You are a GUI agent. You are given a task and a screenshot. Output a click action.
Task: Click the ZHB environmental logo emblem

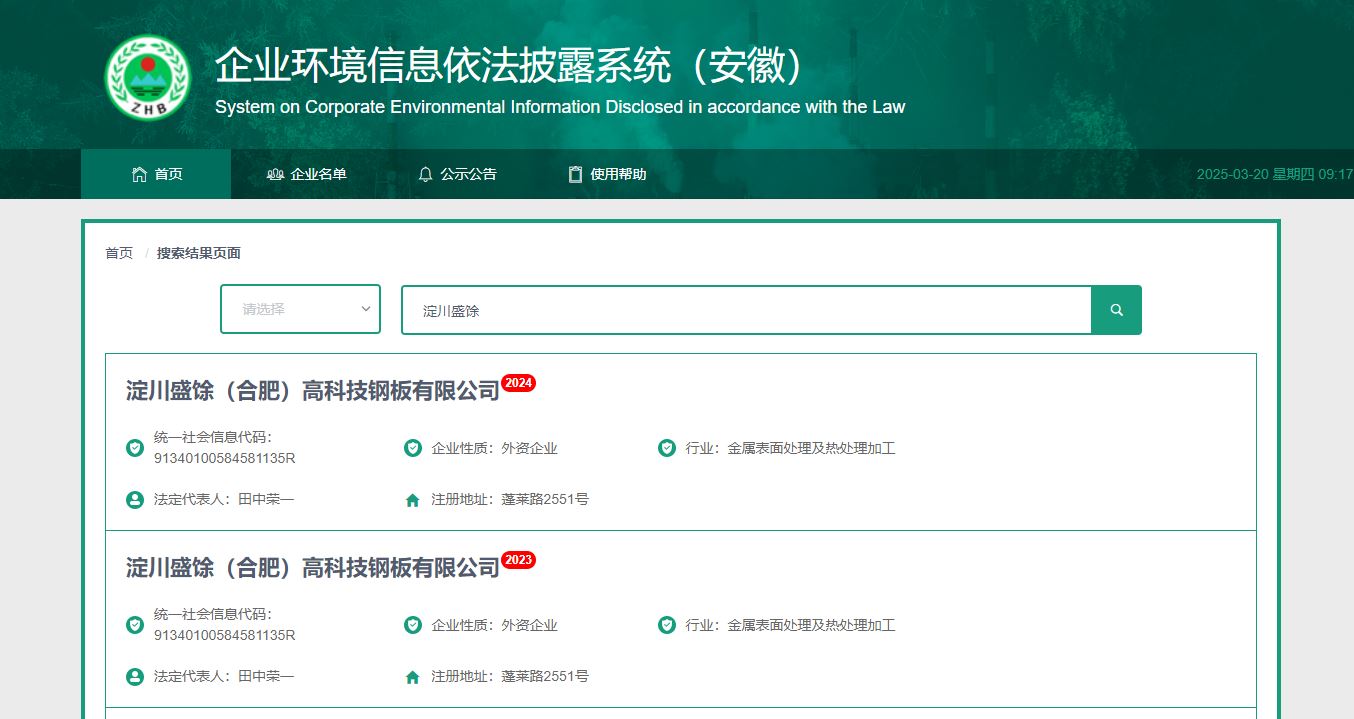147,78
